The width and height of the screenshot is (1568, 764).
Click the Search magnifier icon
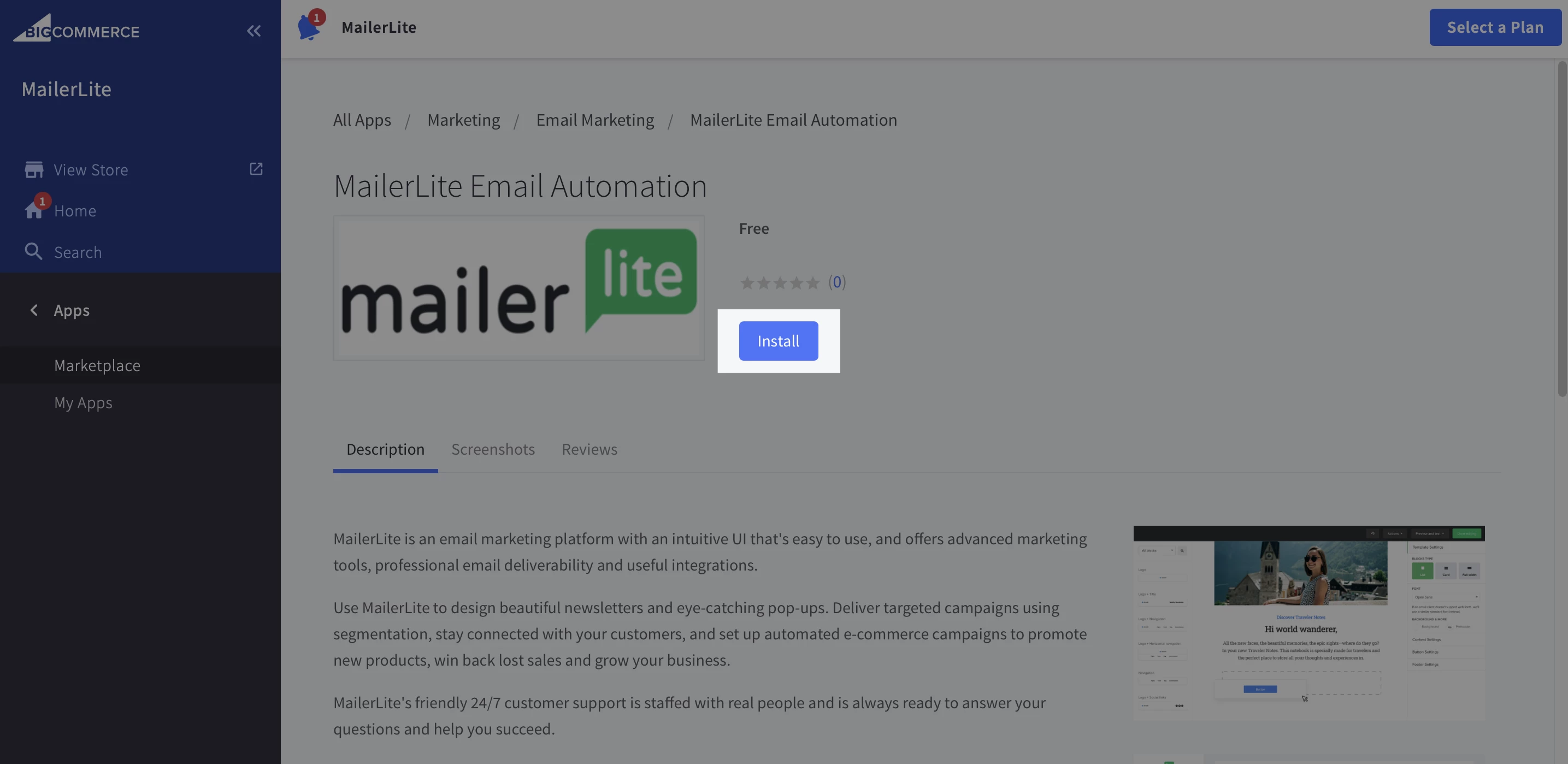coord(33,251)
